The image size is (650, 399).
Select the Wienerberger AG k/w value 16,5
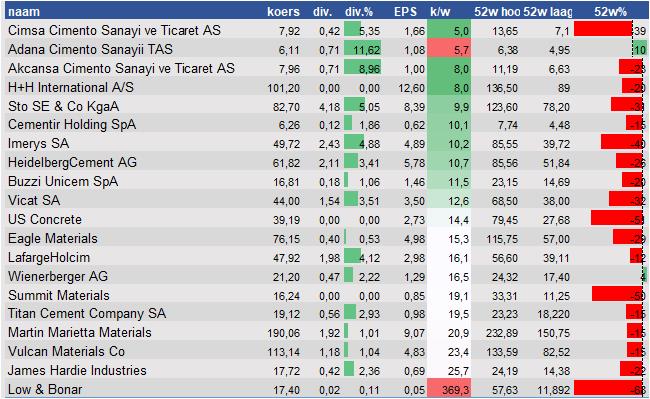coord(458,277)
